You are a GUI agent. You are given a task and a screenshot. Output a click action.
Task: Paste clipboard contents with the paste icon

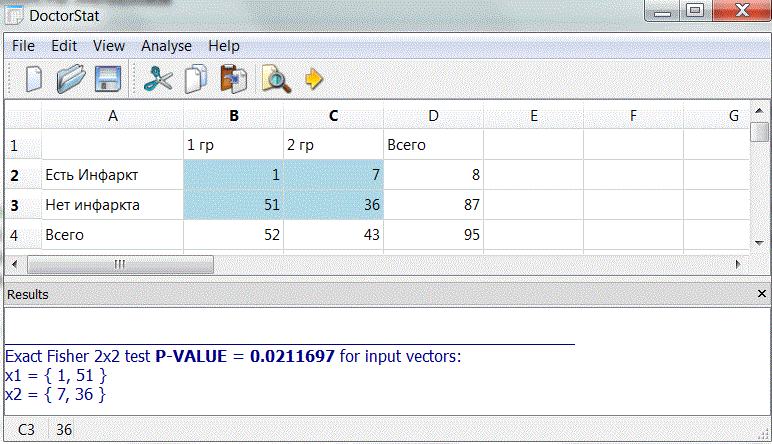(233, 78)
